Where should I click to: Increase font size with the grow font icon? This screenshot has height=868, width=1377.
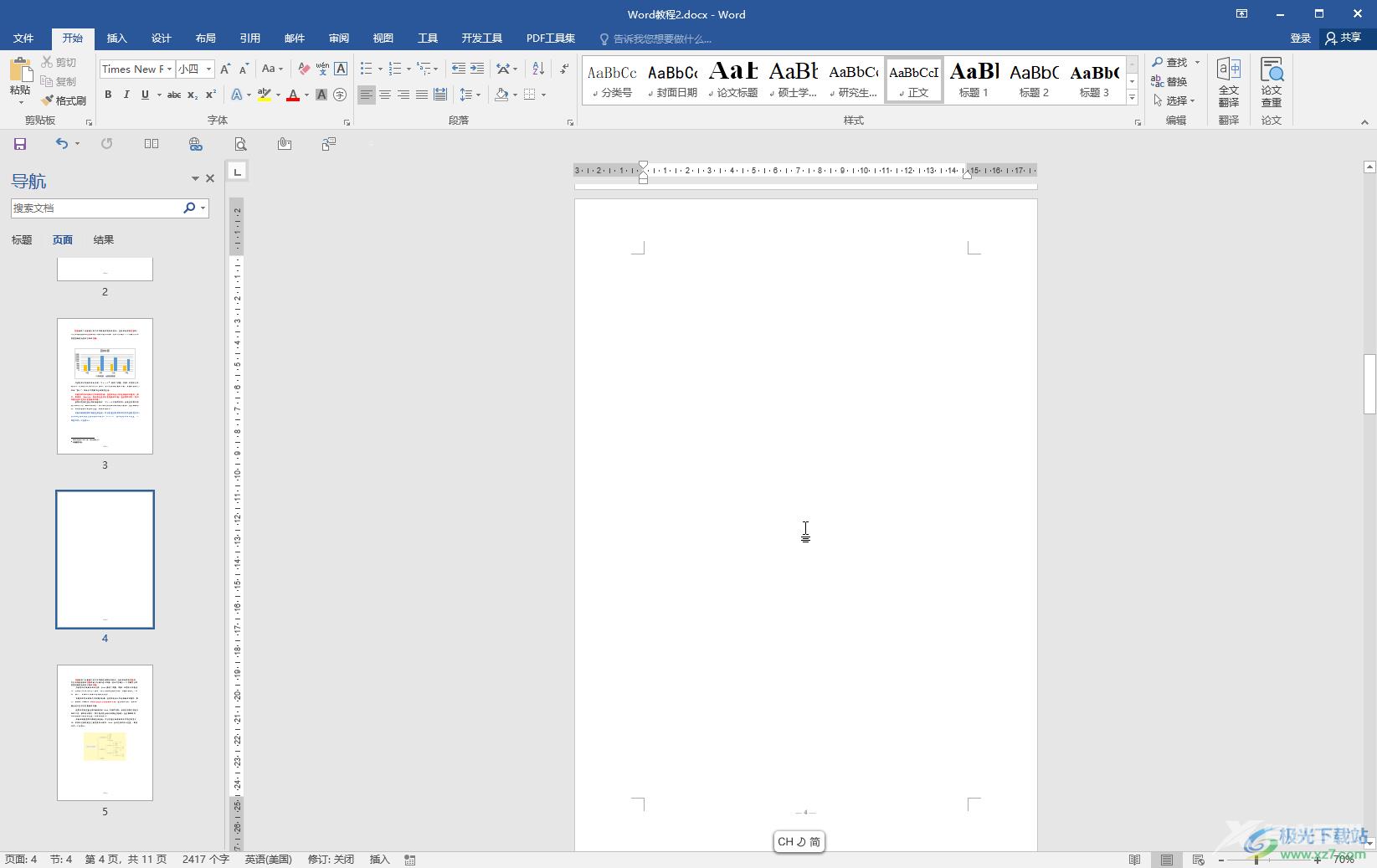(225, 69)
